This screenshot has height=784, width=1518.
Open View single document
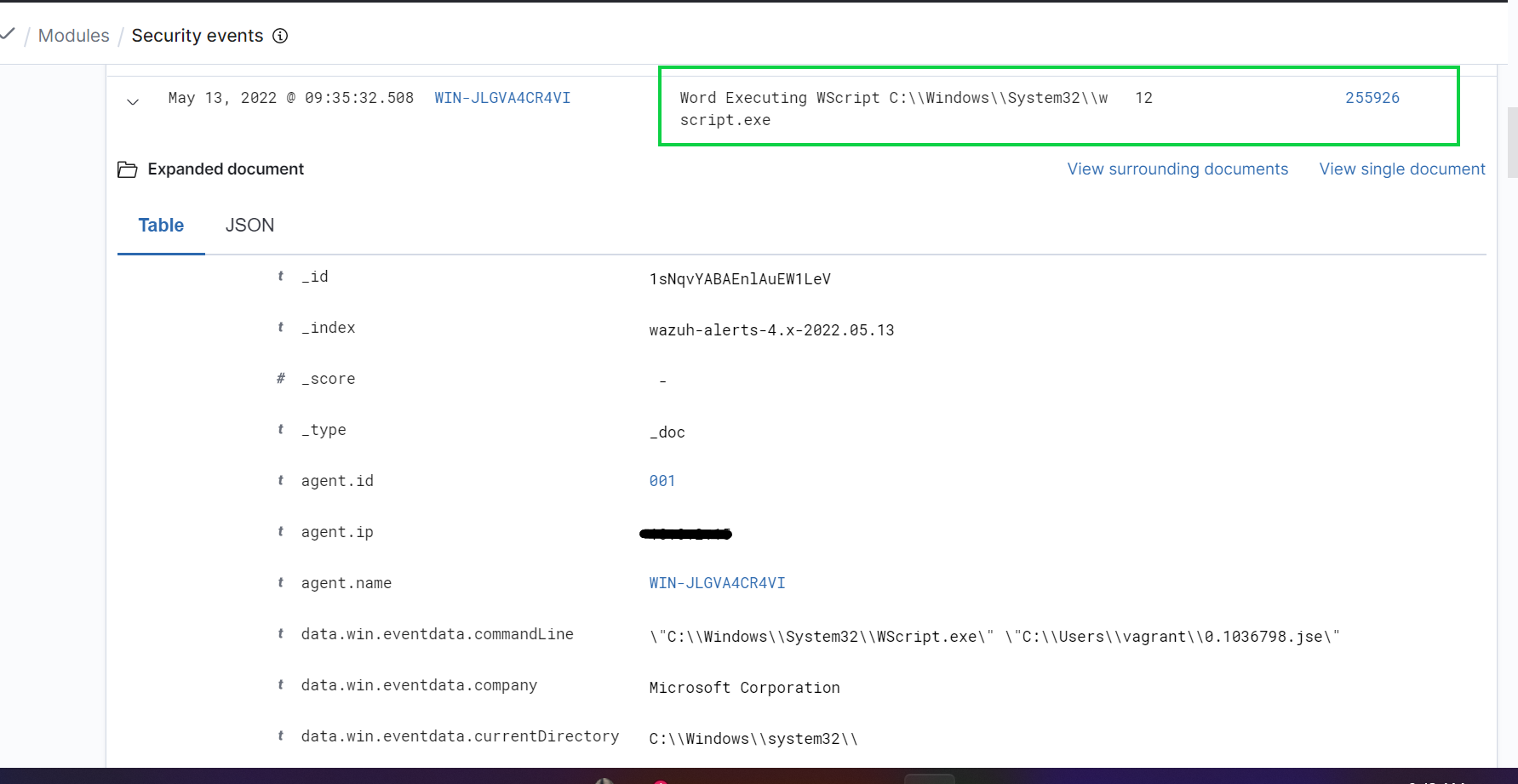tap(1401, 169)
